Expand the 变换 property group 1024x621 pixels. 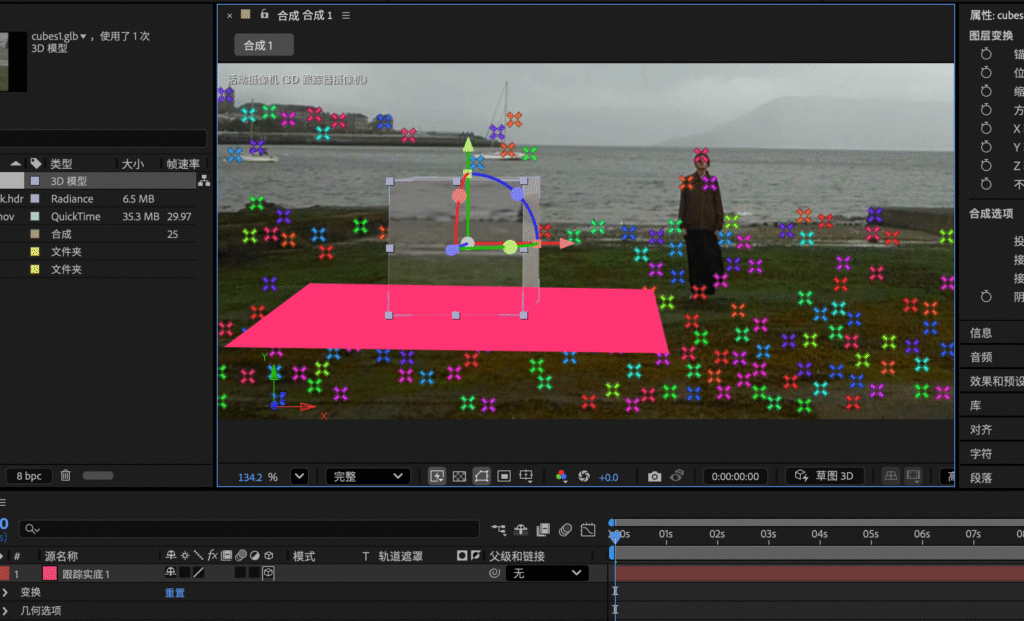(6, 592)
